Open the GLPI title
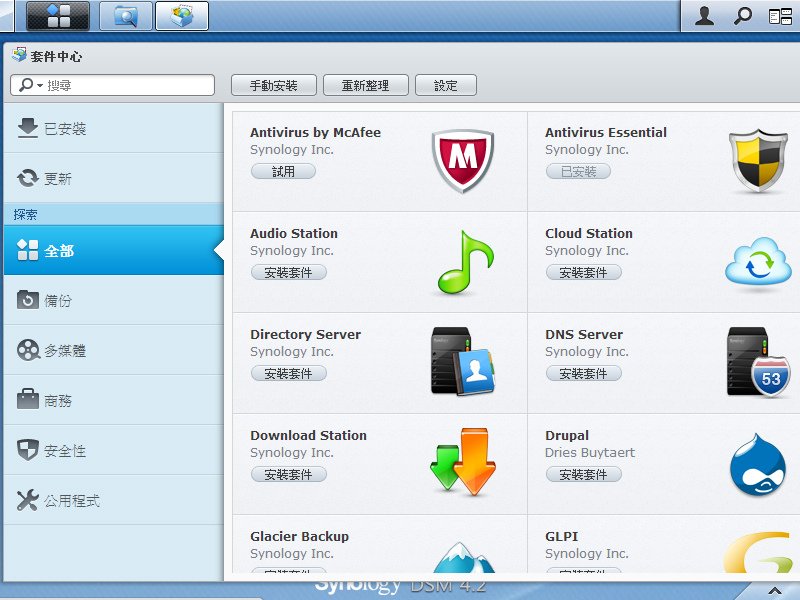Viewport: 800px width, 600px height. point(561,537)
